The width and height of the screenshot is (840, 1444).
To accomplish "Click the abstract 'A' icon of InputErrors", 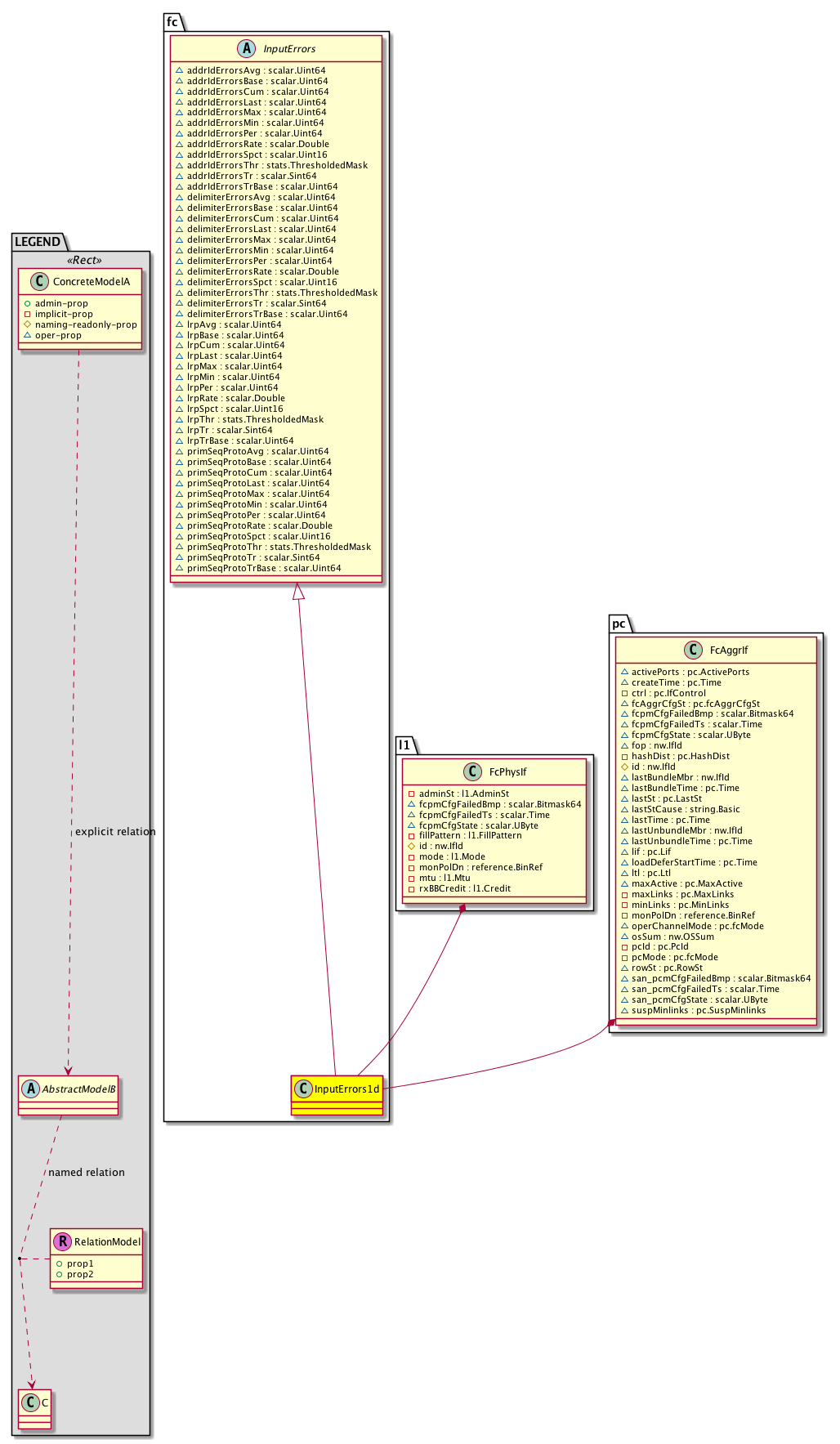I will point(247,49).
